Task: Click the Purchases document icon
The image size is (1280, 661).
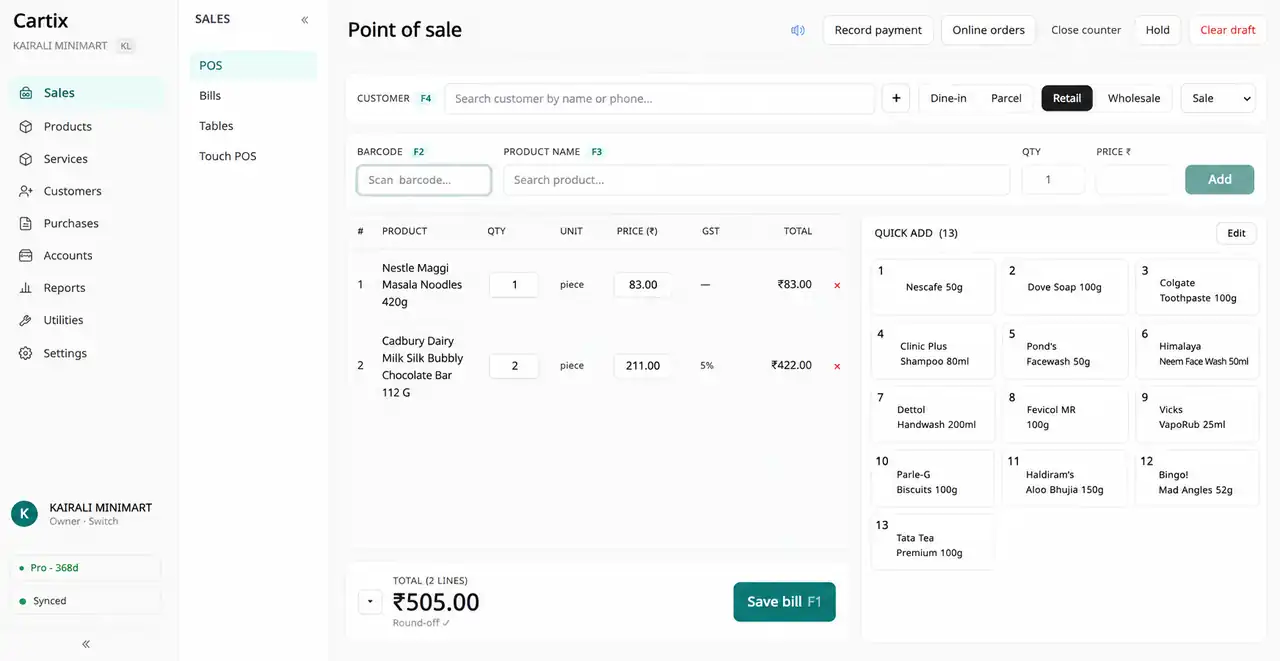Action: tap(25, 223)
